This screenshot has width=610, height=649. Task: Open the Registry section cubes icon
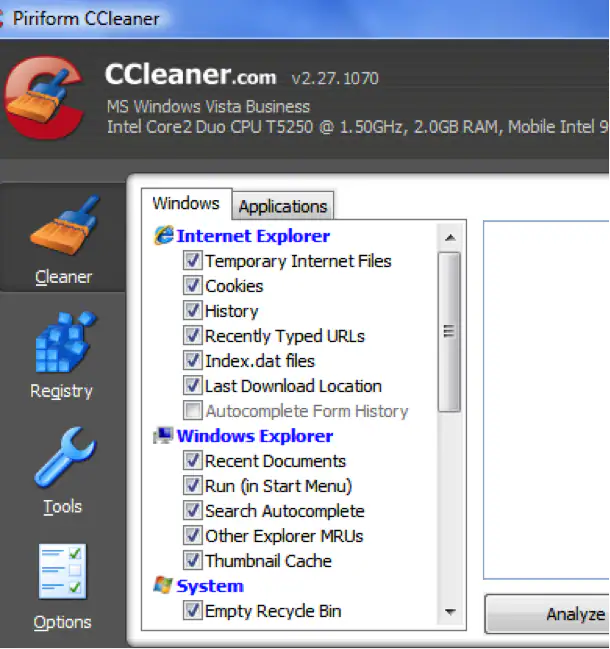click(65, 342)
